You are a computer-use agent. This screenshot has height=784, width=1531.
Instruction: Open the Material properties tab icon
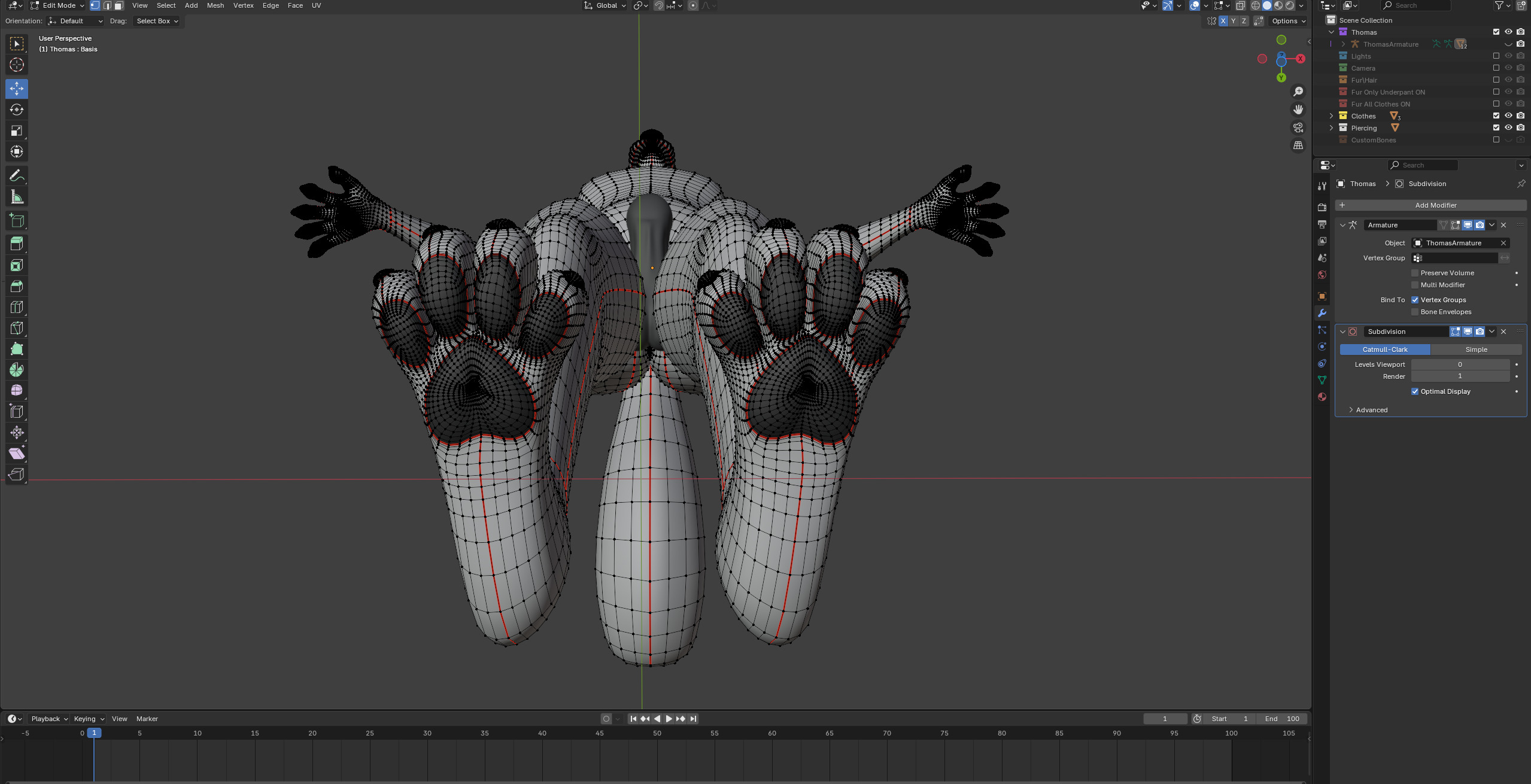coord(1322,397)
